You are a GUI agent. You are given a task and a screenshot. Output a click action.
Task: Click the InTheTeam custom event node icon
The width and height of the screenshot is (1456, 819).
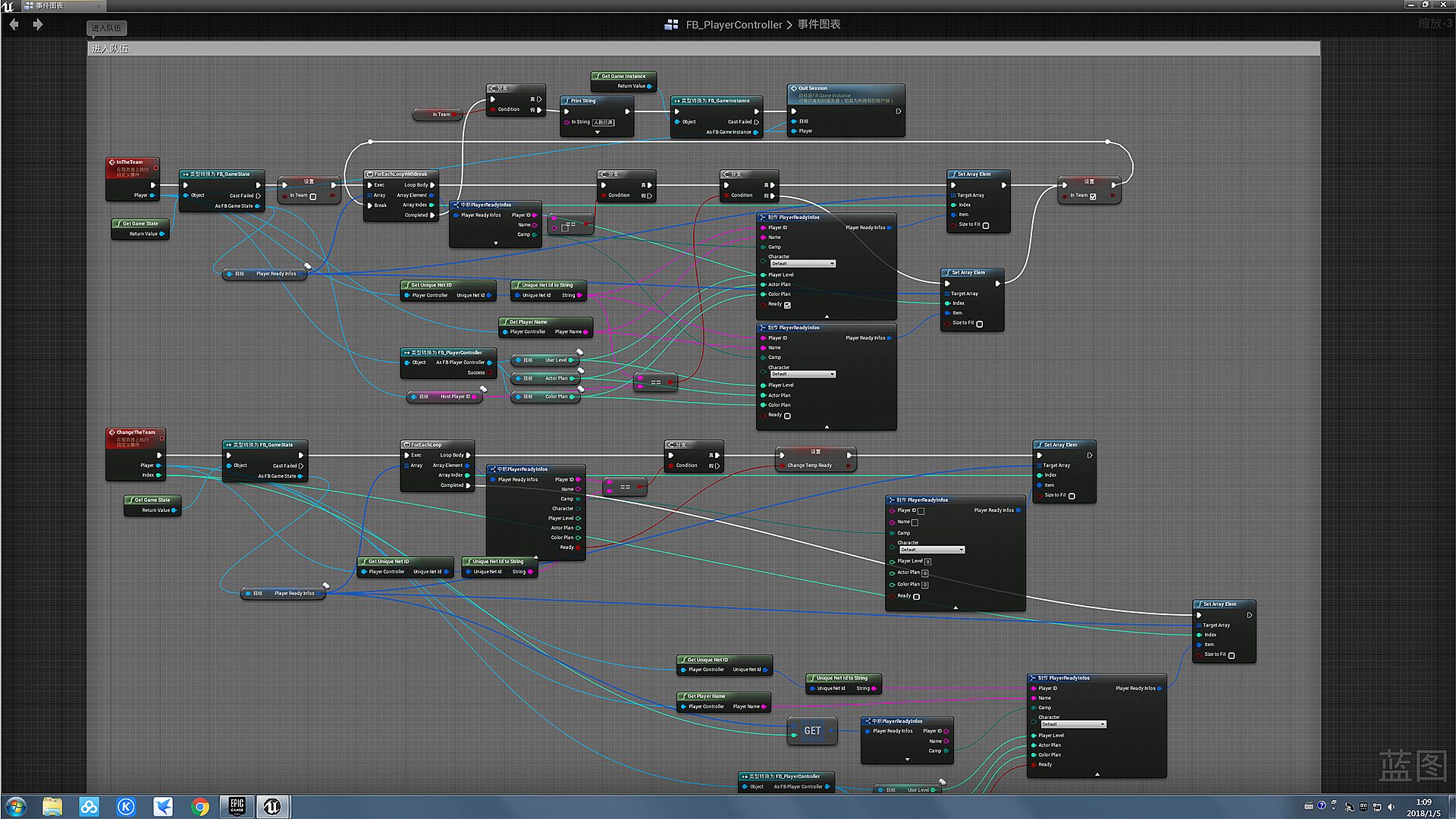112,162
